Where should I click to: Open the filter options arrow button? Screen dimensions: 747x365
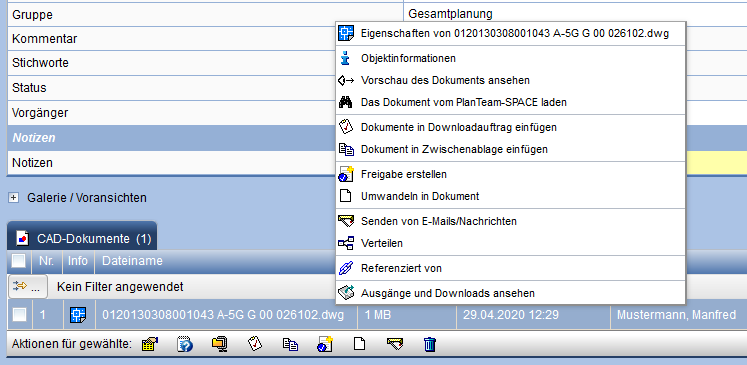(28, 287)
